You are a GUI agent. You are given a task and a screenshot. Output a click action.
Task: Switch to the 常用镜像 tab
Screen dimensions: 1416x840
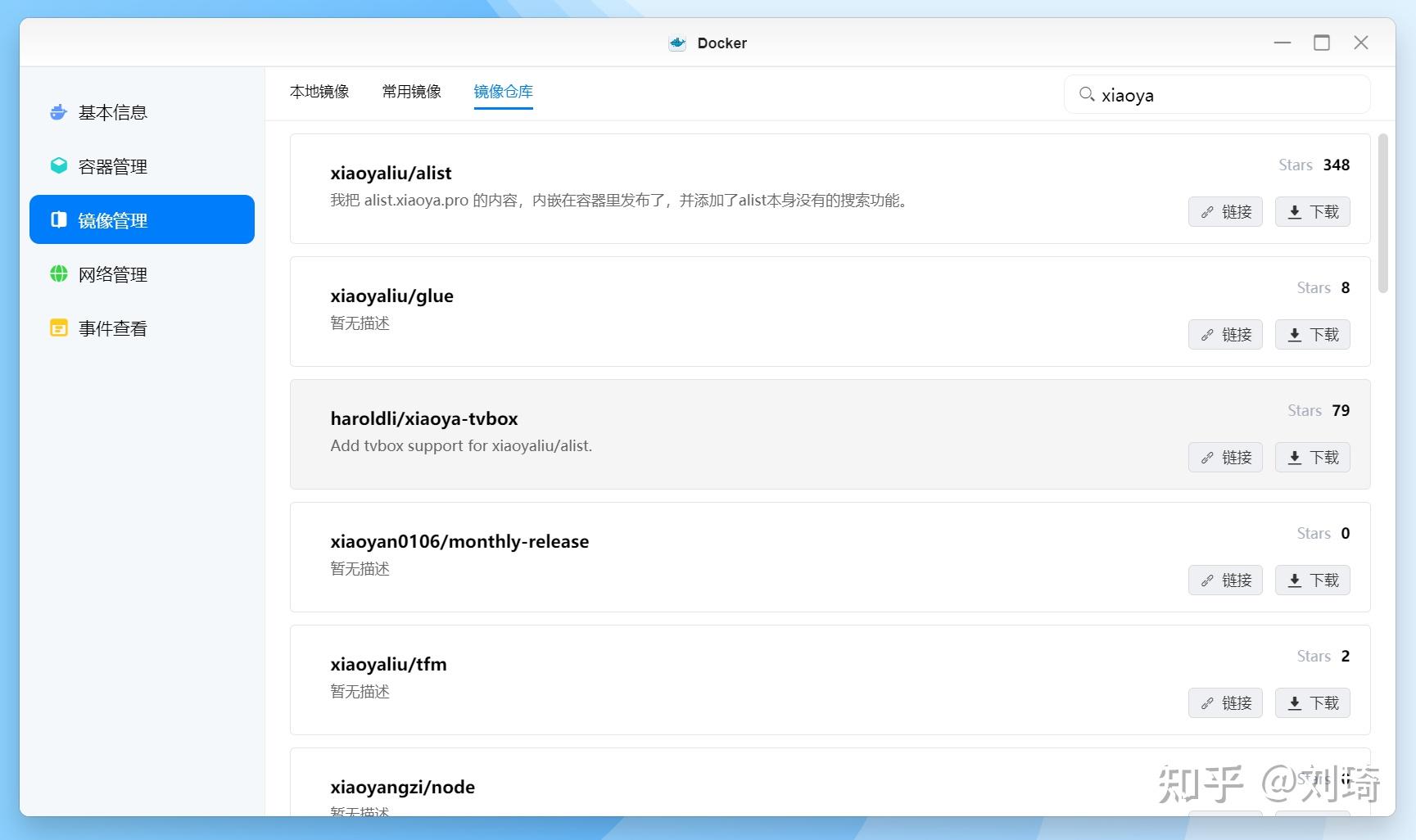point(411,92)
